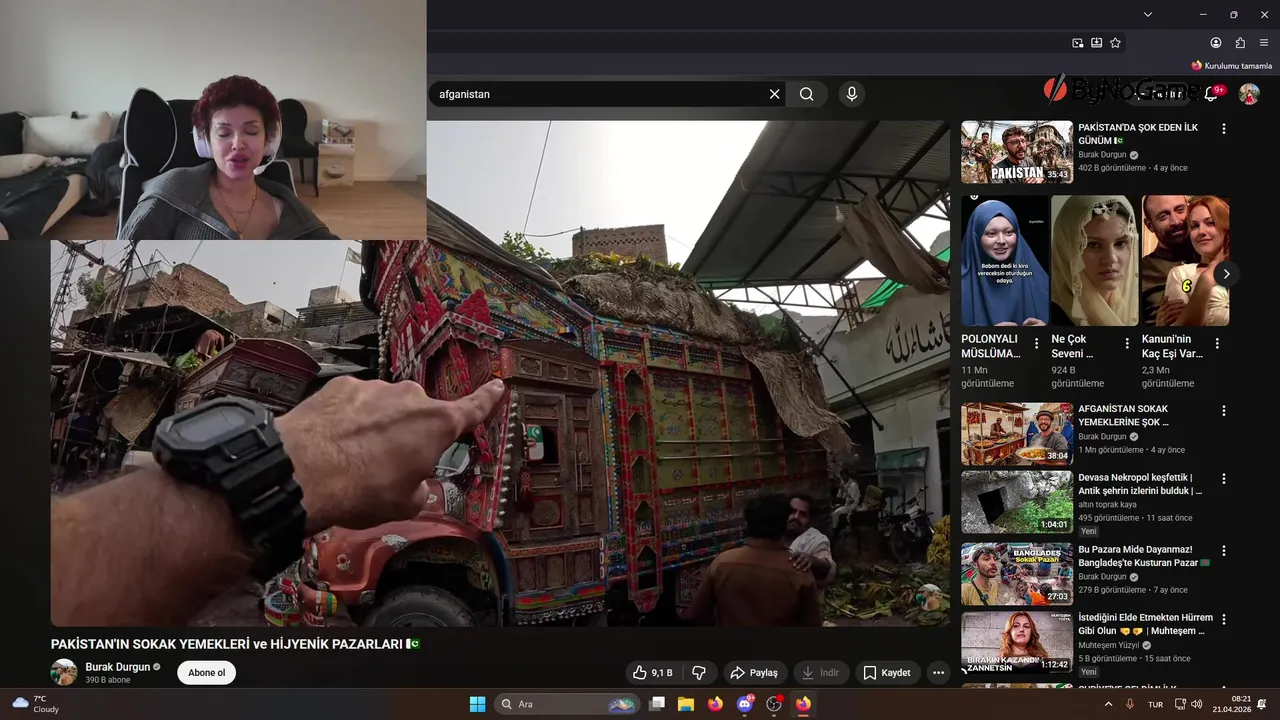Screen dimensions: 1280x720
Task: Open options menu of POLONYALI MÜSLÜMA... short
Action: tap(1037, 344)
